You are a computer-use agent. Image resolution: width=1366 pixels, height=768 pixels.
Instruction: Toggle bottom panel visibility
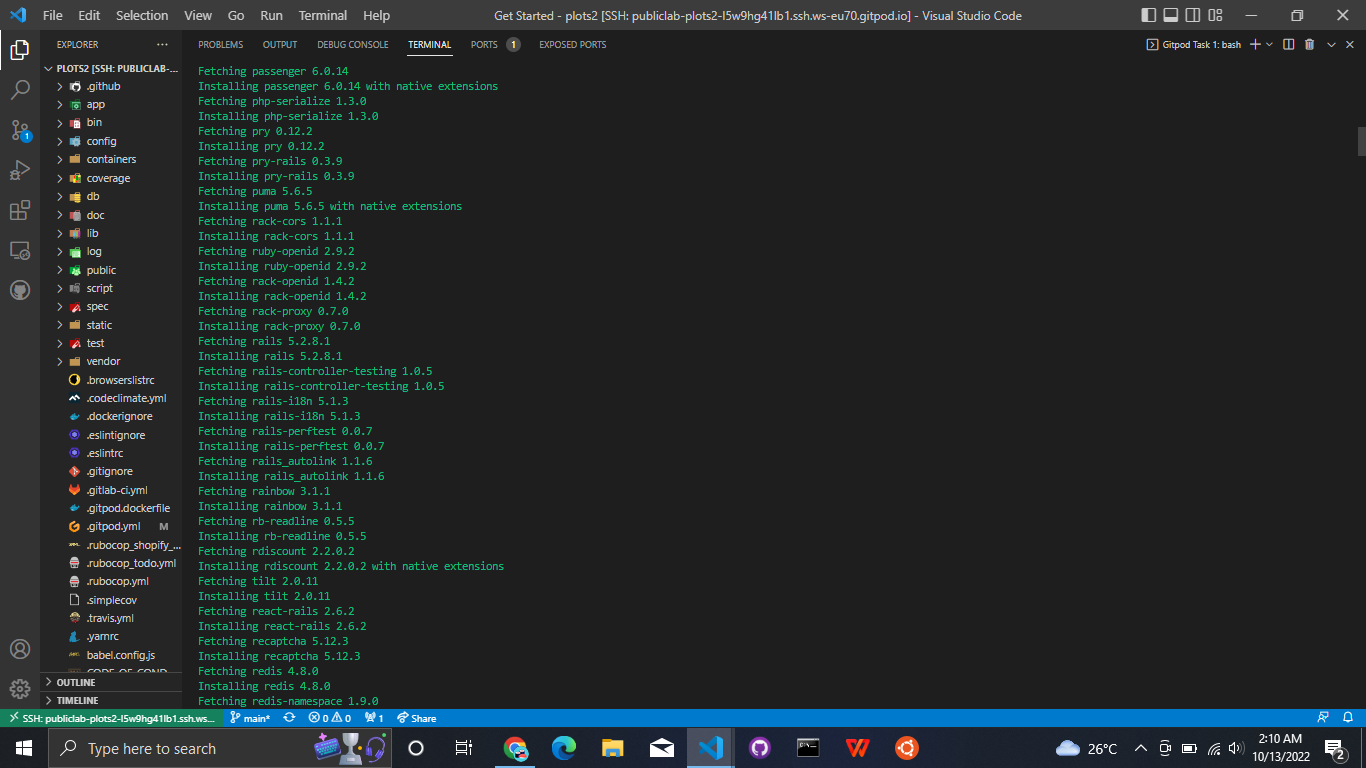click(1169, 15)
